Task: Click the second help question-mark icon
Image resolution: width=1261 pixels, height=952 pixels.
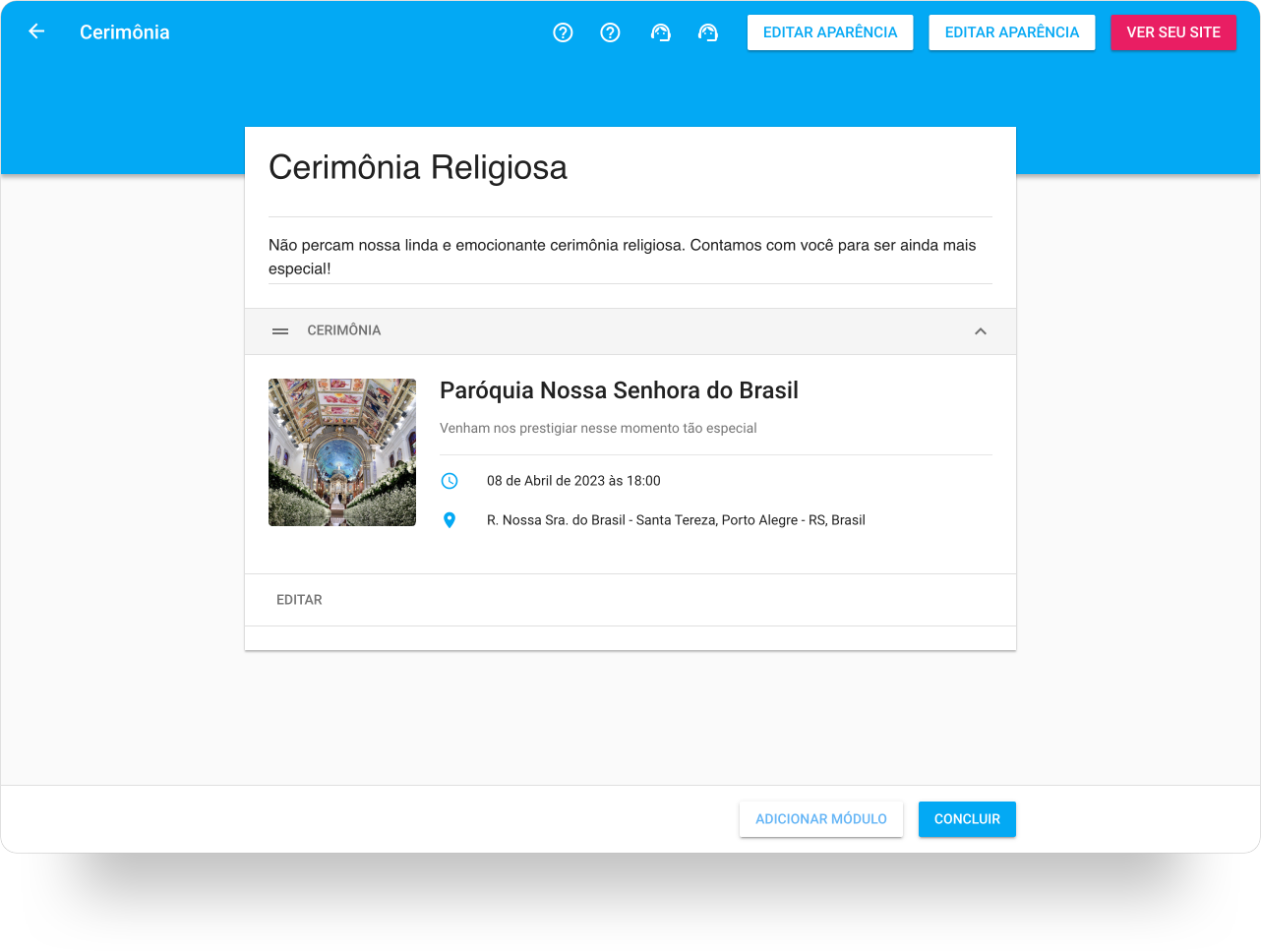Action: click(610, 32)
